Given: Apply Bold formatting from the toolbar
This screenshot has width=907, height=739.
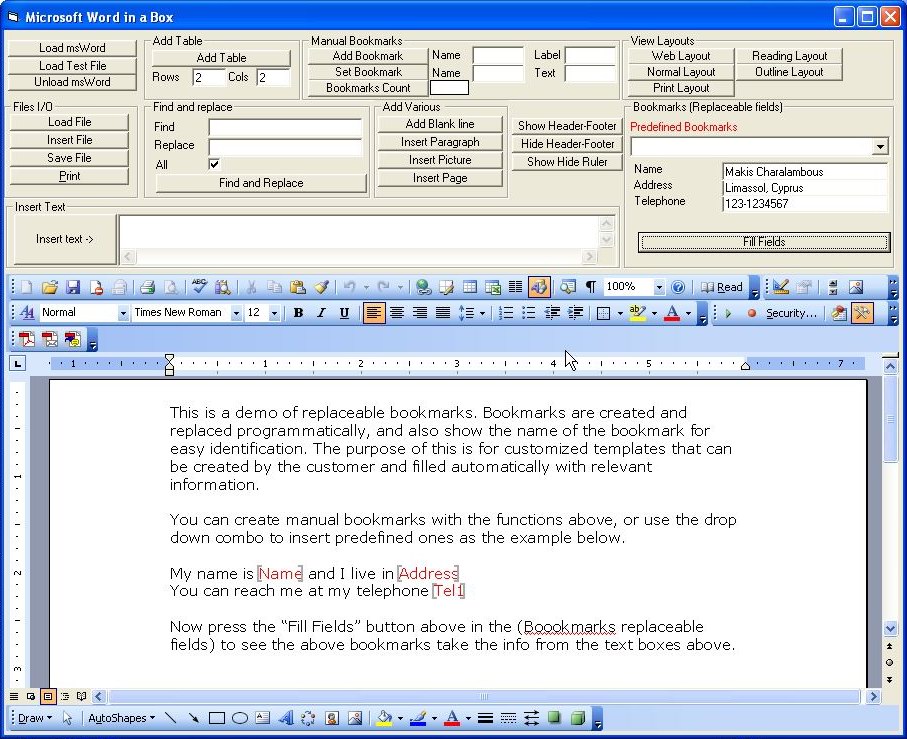Looking at the screenshot, I should (x=298, y=313).
